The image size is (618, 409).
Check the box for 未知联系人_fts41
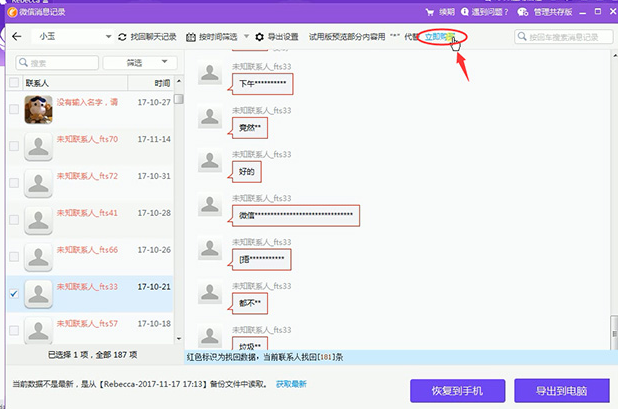14,220
